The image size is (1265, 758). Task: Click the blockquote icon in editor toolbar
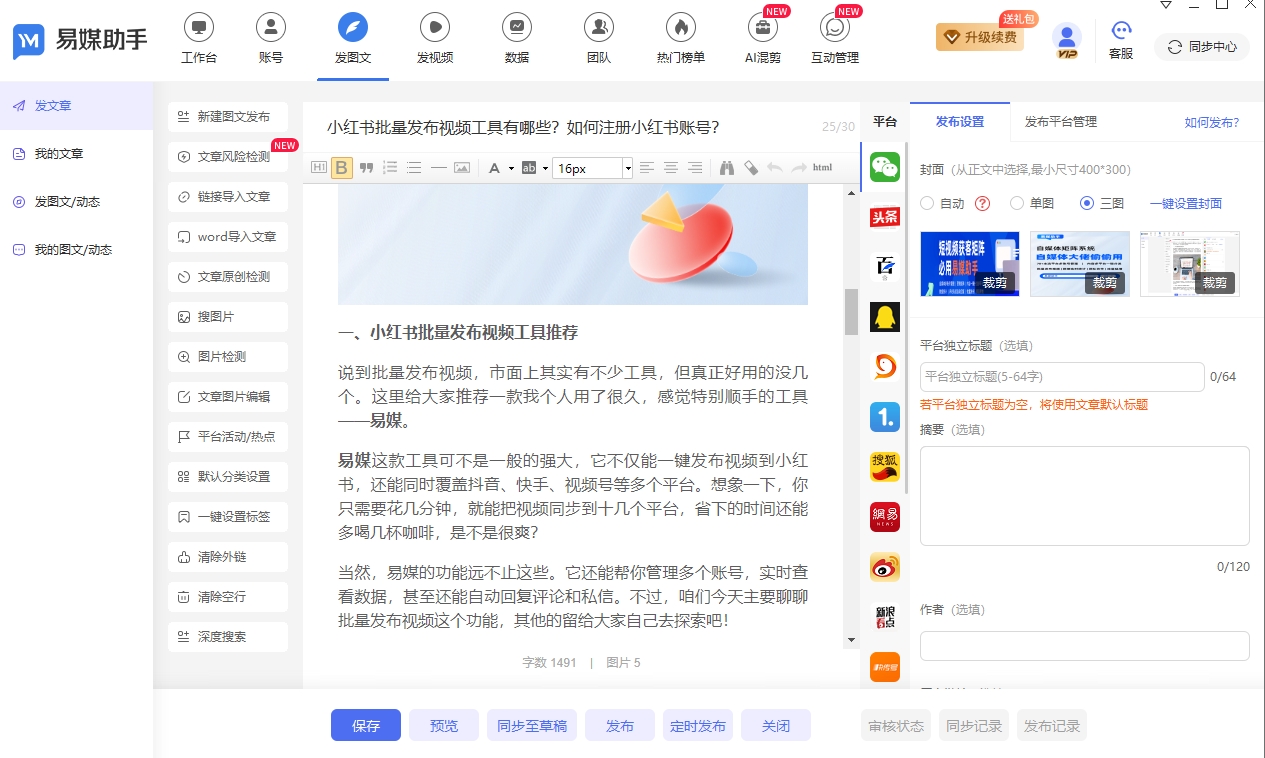point(366,168)
